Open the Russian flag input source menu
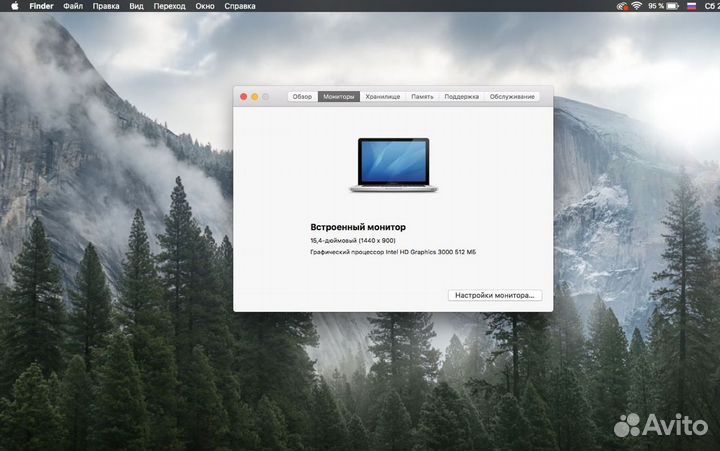The width and height of the screenshot is (720, 451). 691,6
